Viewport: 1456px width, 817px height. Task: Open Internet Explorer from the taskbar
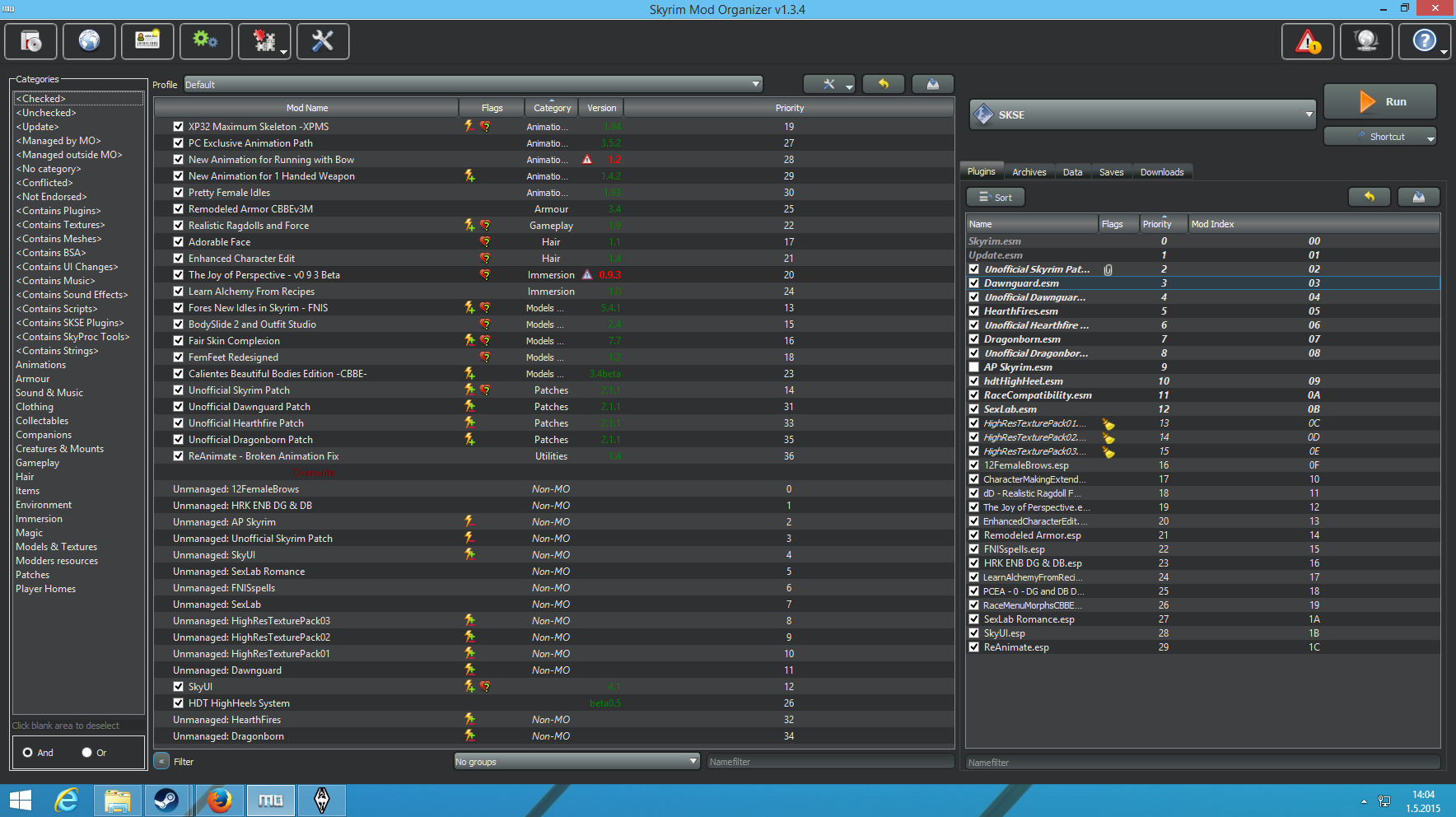[66, 800]
